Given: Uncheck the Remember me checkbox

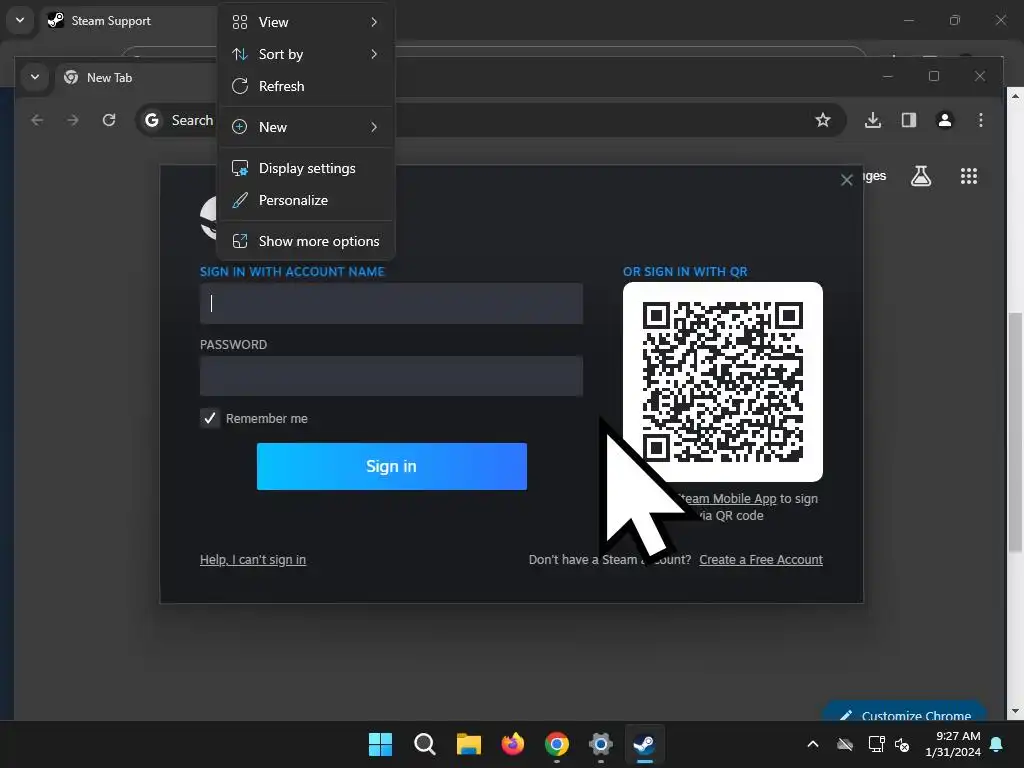Looking at the screenshot, I should 210,418.
